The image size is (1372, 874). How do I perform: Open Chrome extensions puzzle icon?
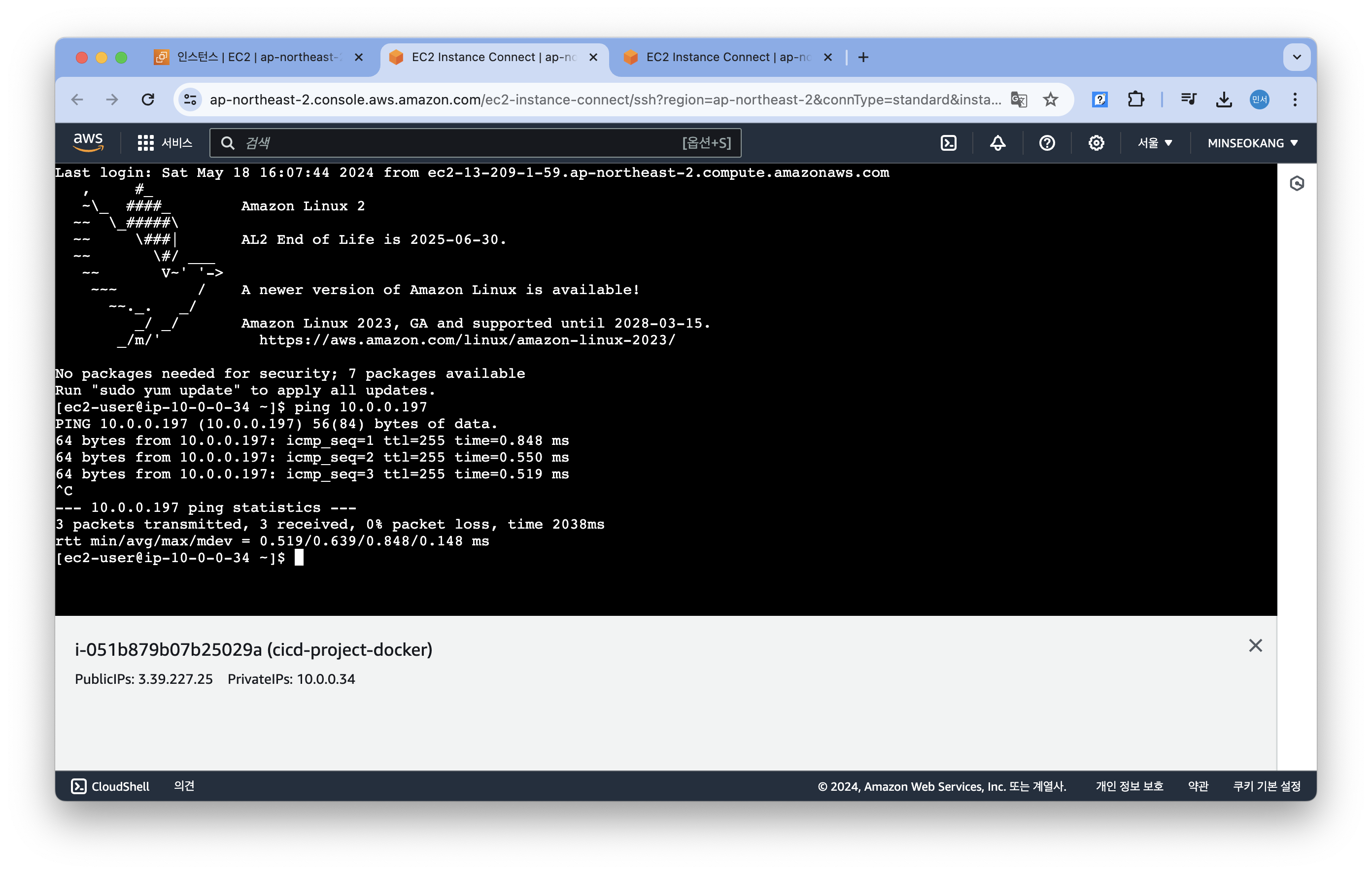[1135, 100]
